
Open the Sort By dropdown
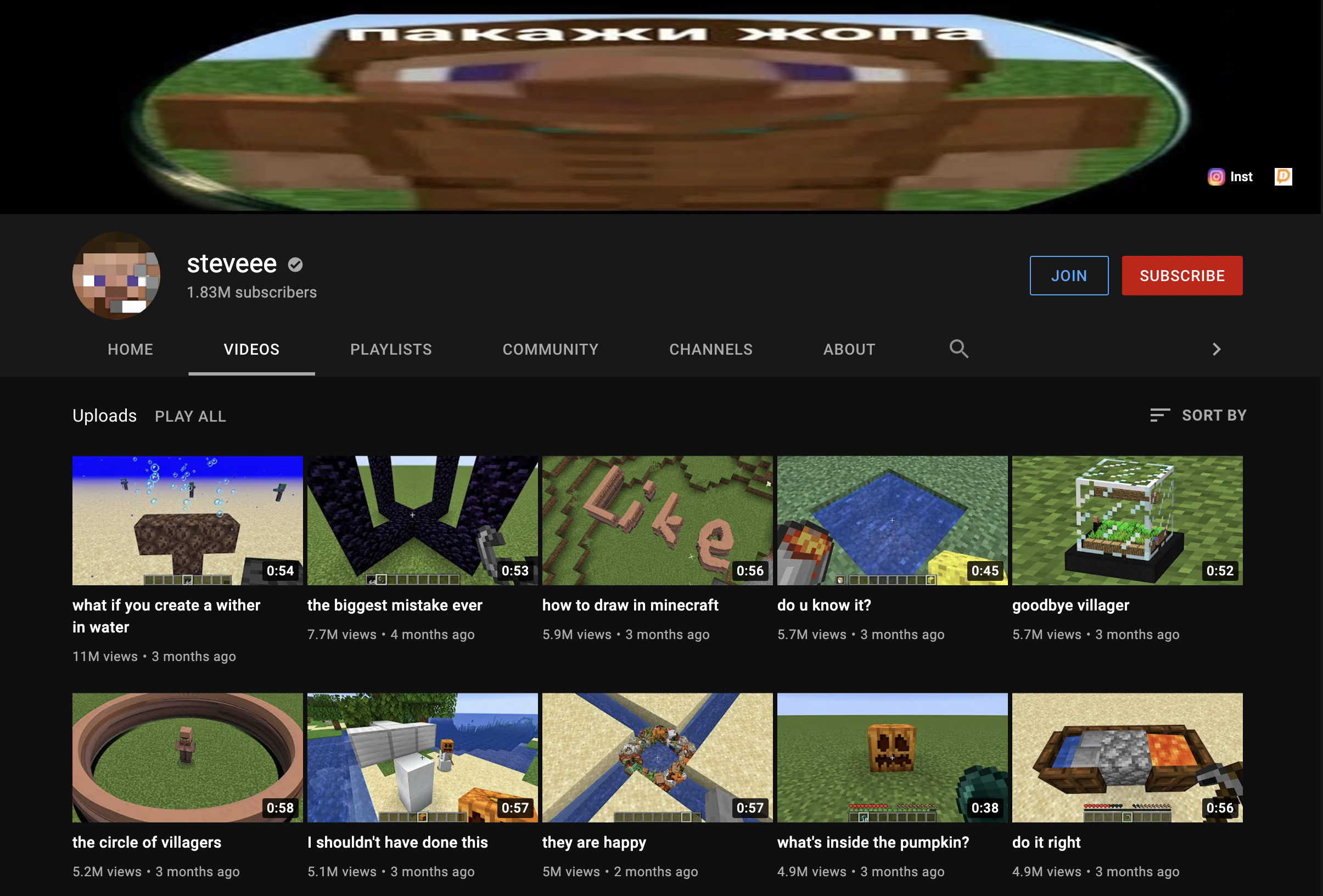click(1198, 416)
